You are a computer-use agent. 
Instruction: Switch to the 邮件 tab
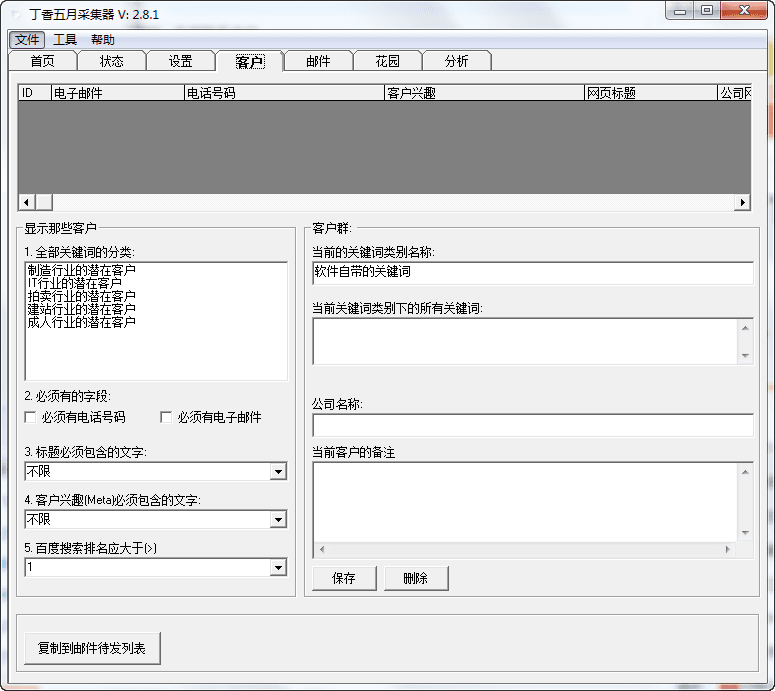(318, 61)
